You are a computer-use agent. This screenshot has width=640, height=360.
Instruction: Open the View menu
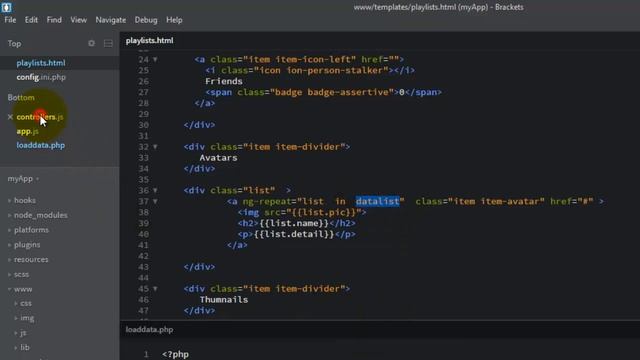[78, 20]
